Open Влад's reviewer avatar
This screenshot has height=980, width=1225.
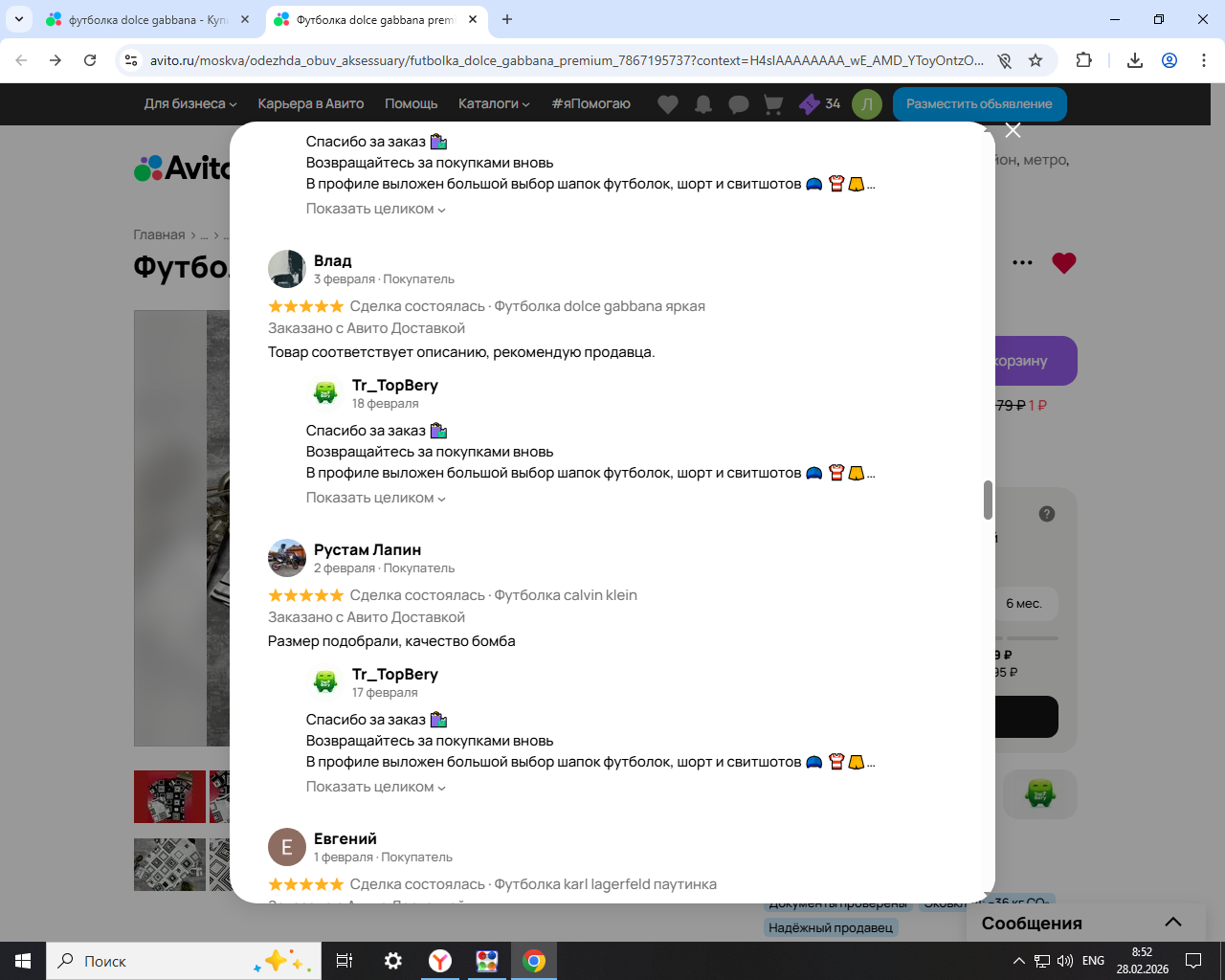[287, 269]
